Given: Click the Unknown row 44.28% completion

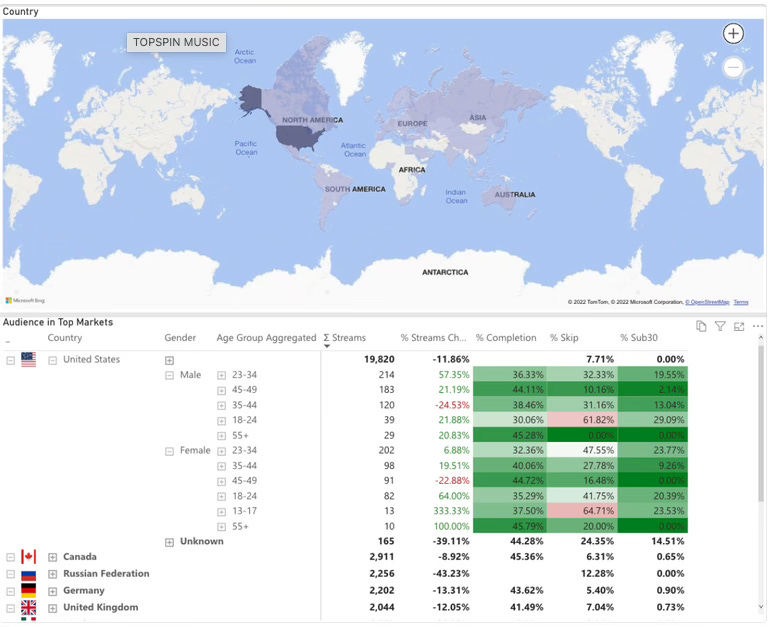Looking at the screenshot, I should click(527, 541).
